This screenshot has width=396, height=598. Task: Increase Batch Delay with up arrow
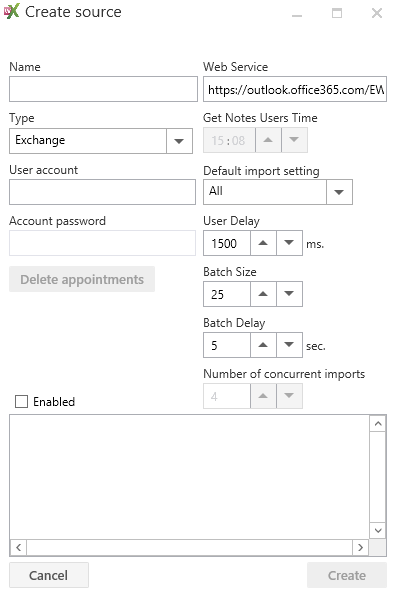coord(263,345)
